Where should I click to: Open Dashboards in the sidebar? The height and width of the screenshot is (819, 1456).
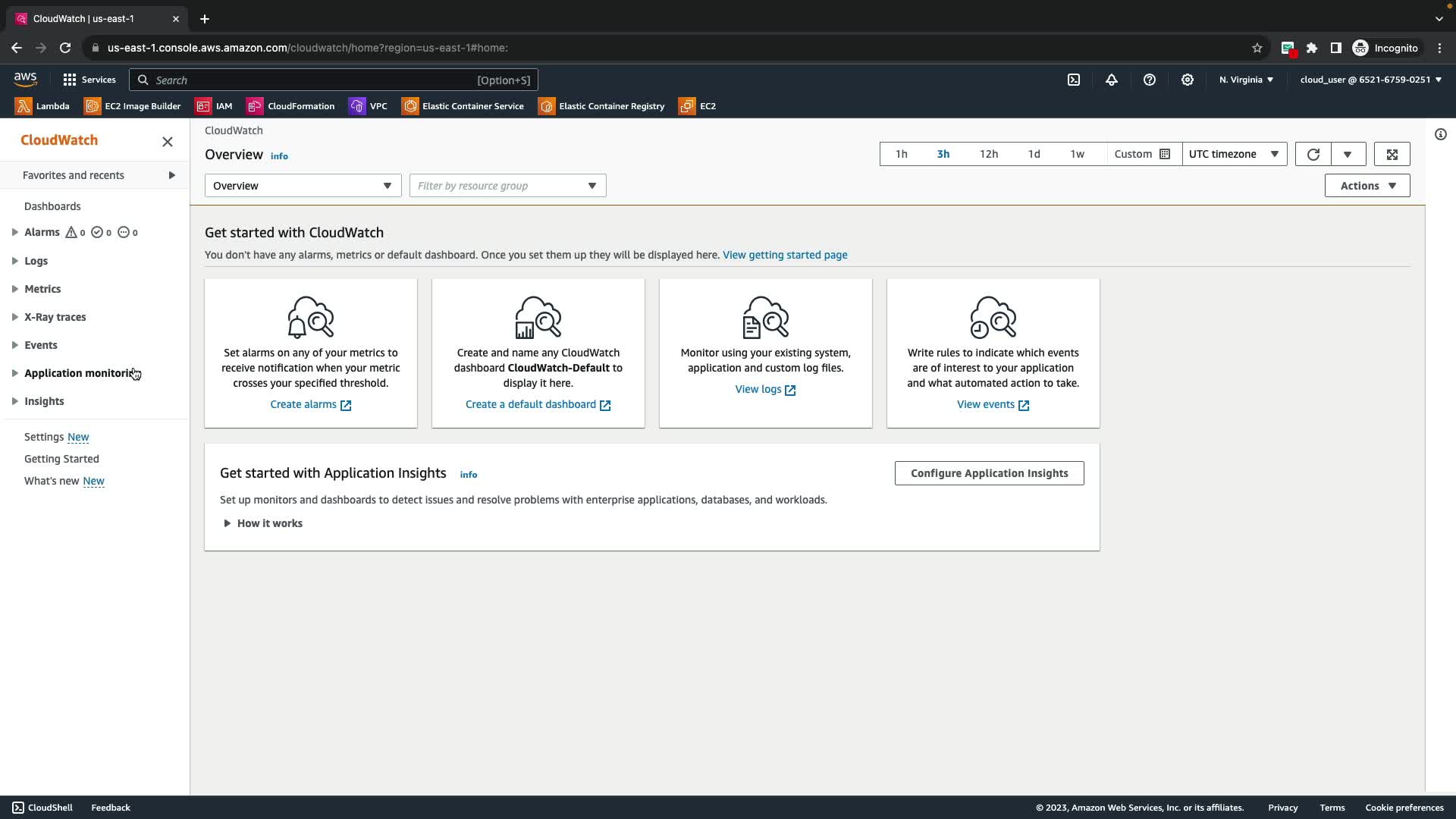click(52, 206)
